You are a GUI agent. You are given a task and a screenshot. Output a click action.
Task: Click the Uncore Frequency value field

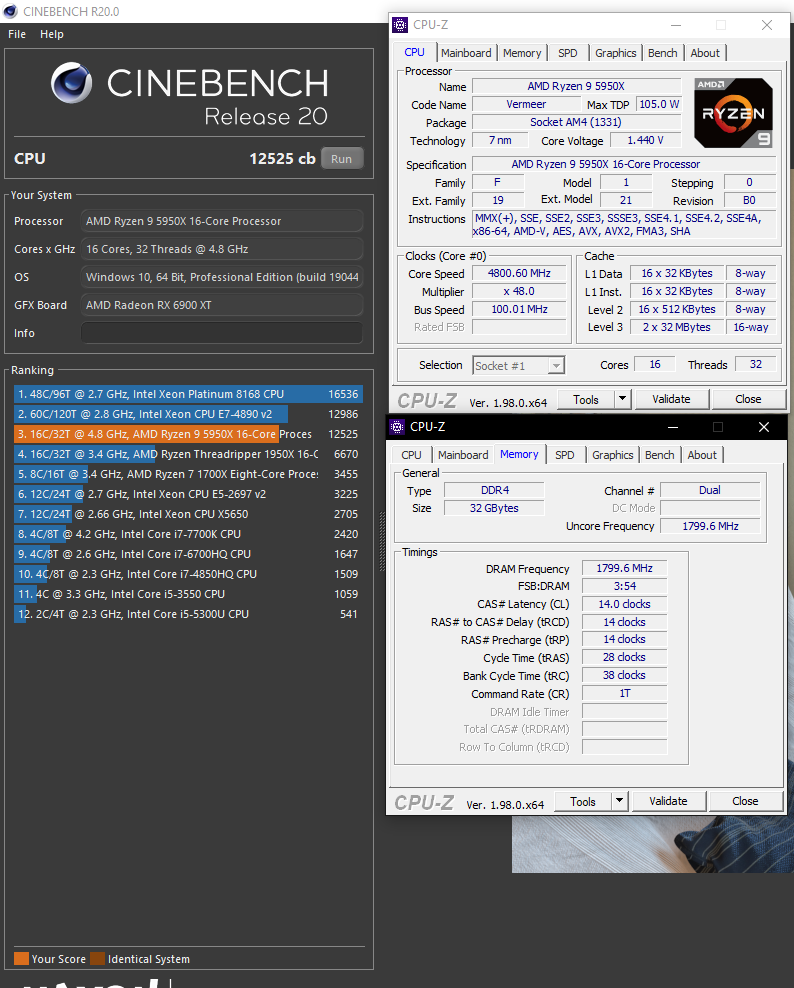click(x=710, y=526)
